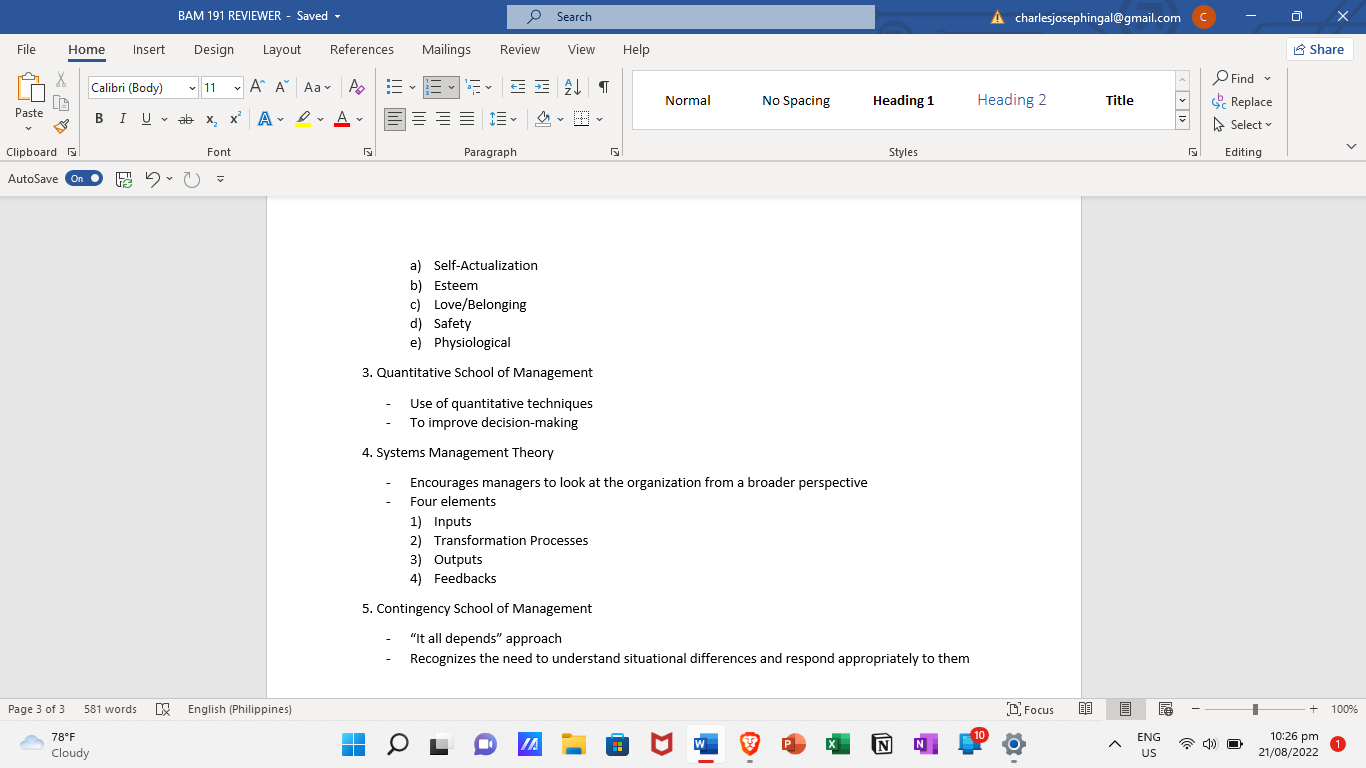Click the Paste clipboard icon
The height and width of the screenshot is (768, 1366).
pyautogui.click(x=29, y=88)
